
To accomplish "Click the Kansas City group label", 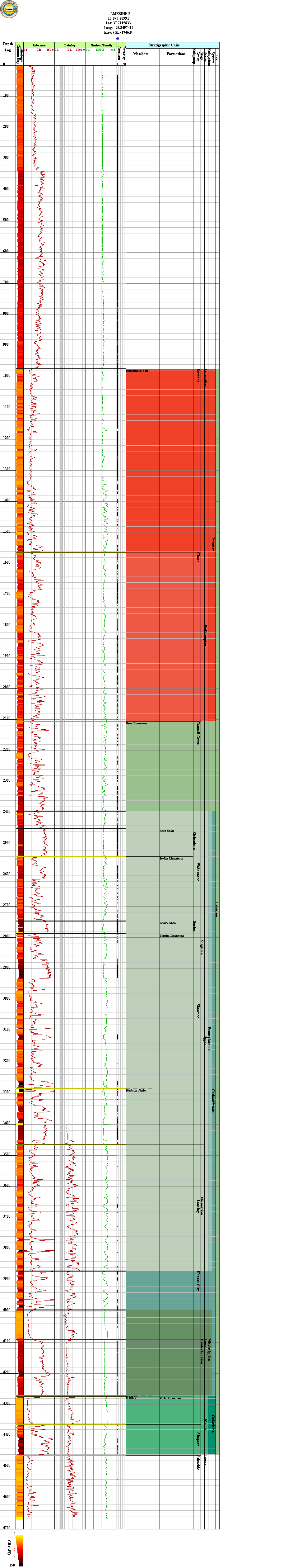I will [x=198, y=1280].
